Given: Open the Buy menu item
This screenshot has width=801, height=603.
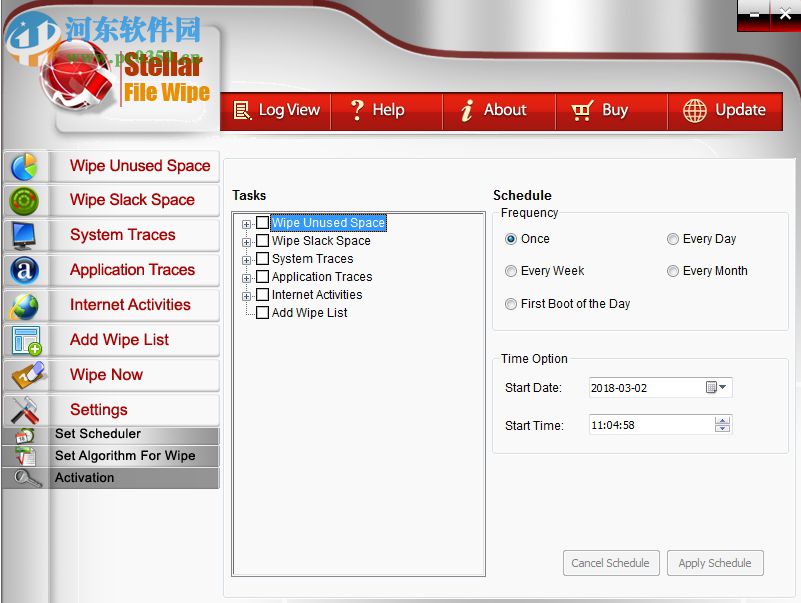Looking at the screenshot, I should point(611,110).
